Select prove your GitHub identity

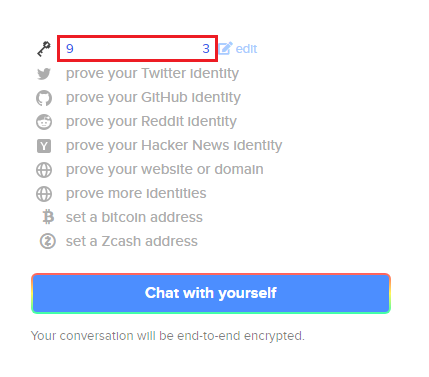click(153, 98)
